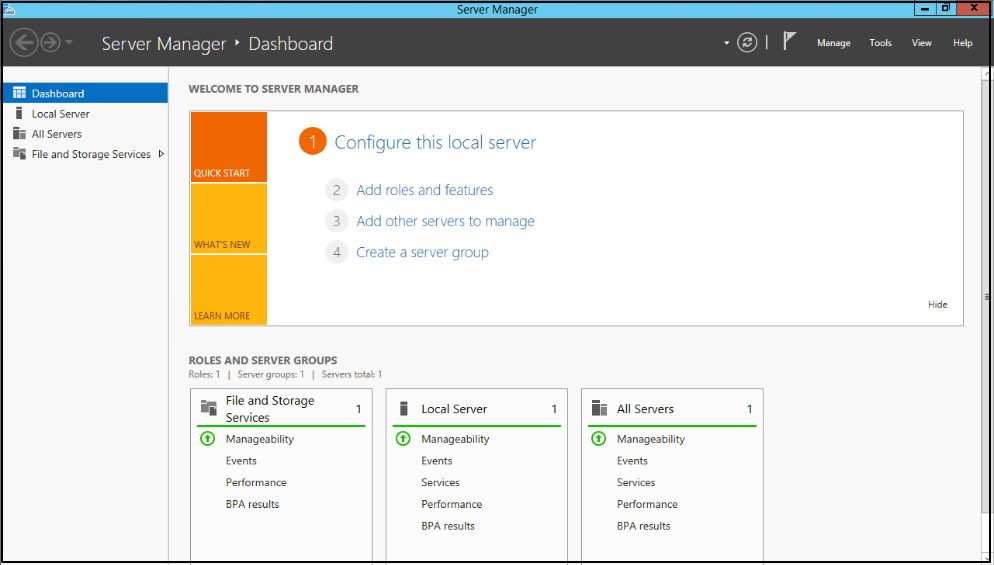Select the Learn More tile
The image size is (994, 565).
pyautogui.click(x=229, y=290)
